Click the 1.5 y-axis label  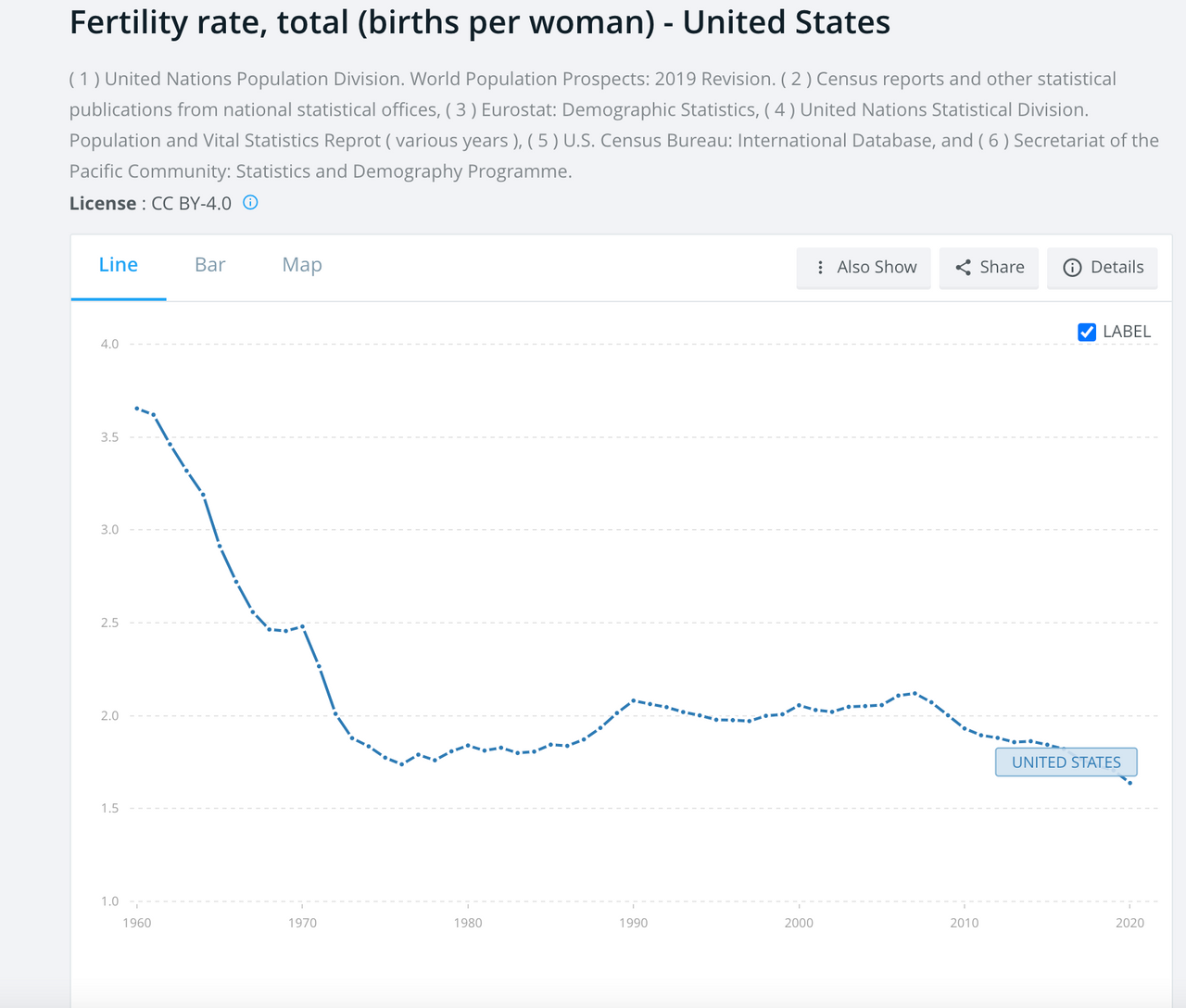click(109, 809)
